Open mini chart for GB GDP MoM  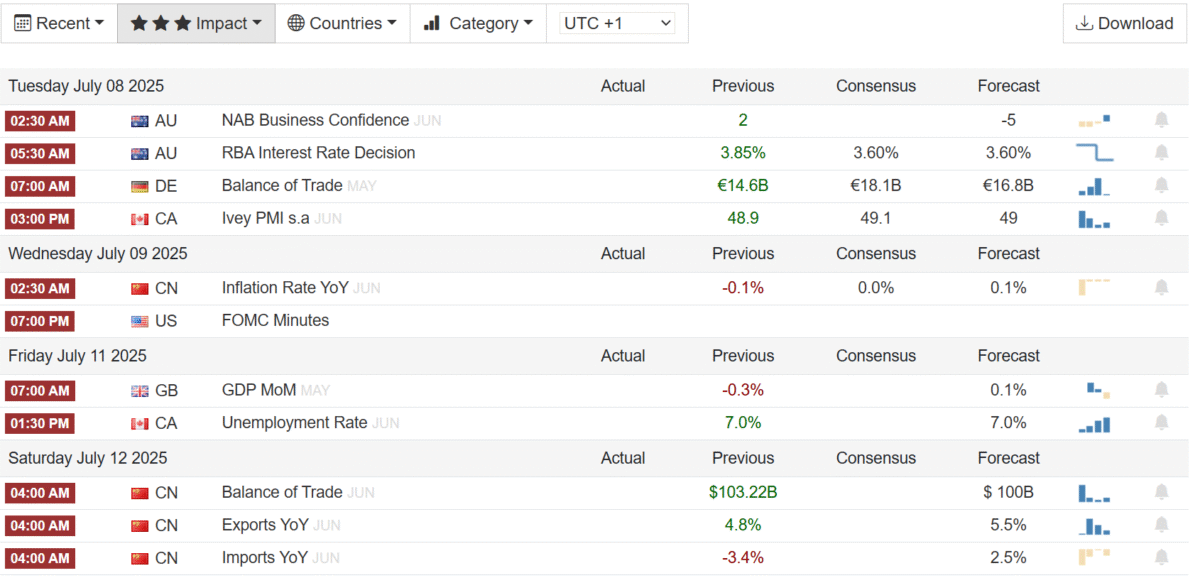pyautogui.click(x=1097, y=390)
